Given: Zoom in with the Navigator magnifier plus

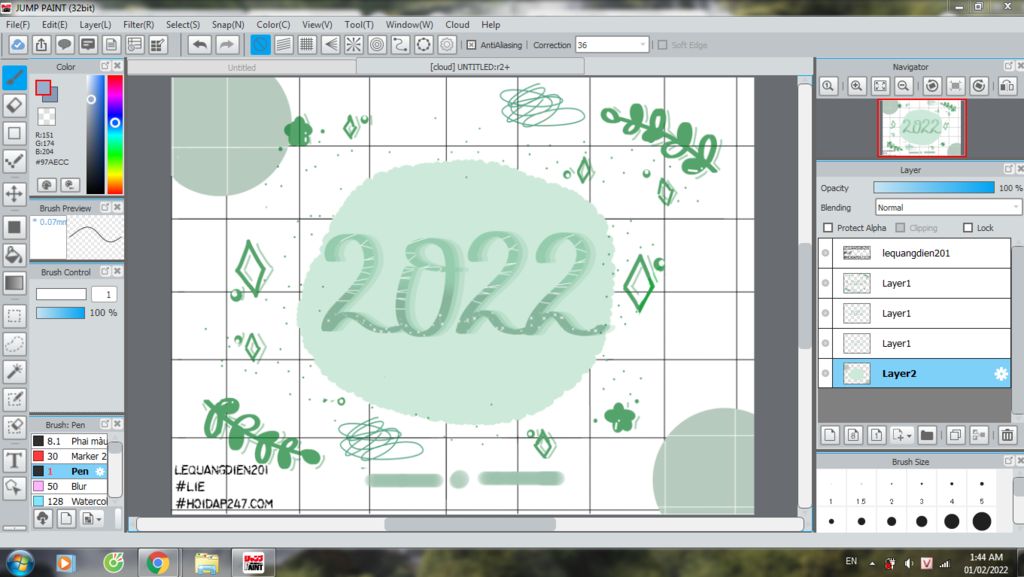Looking at the screenshot, I should 856,86.
